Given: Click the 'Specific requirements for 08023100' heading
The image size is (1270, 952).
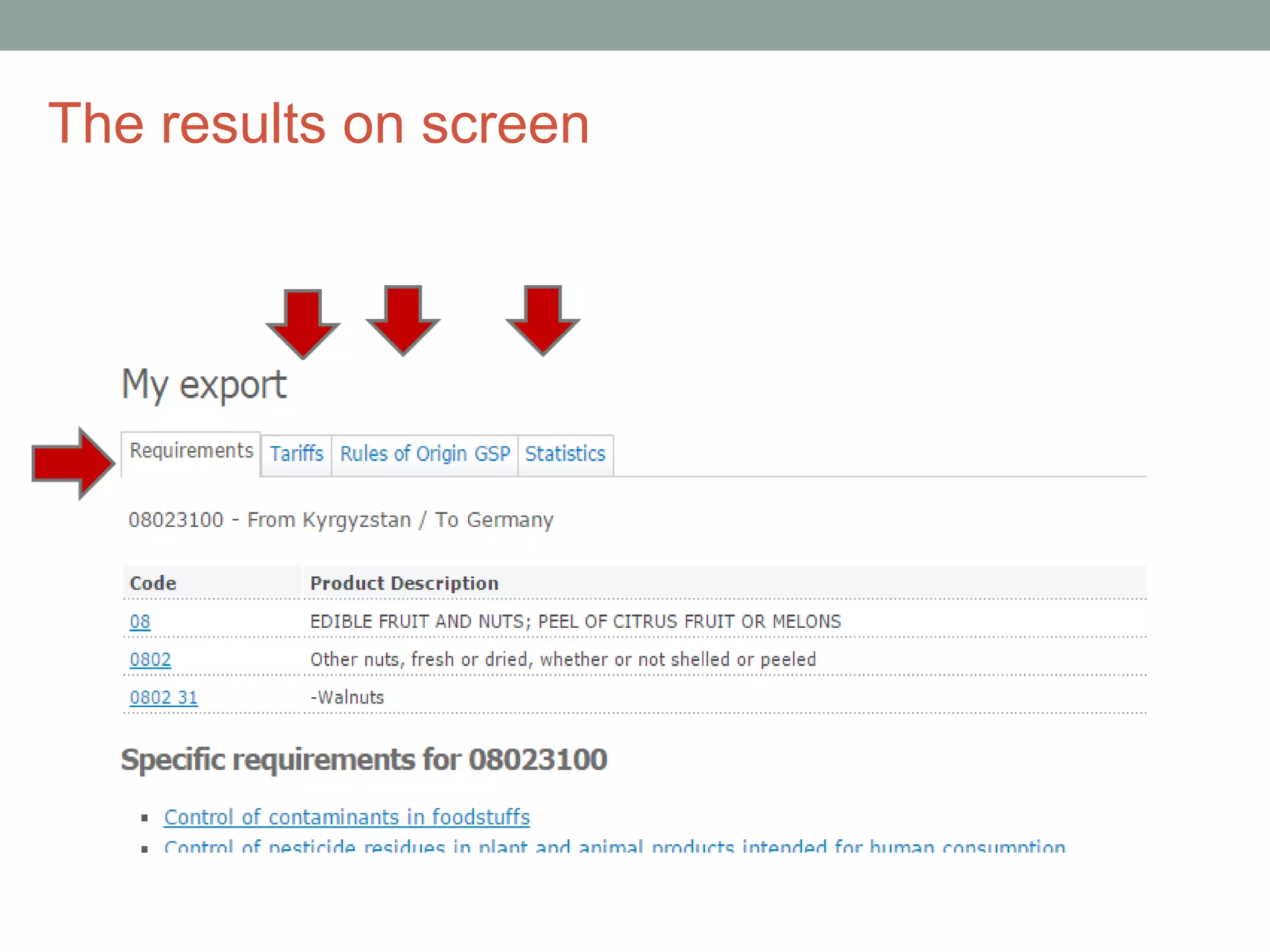Looking at the screenshot, I should coord(363,760).
